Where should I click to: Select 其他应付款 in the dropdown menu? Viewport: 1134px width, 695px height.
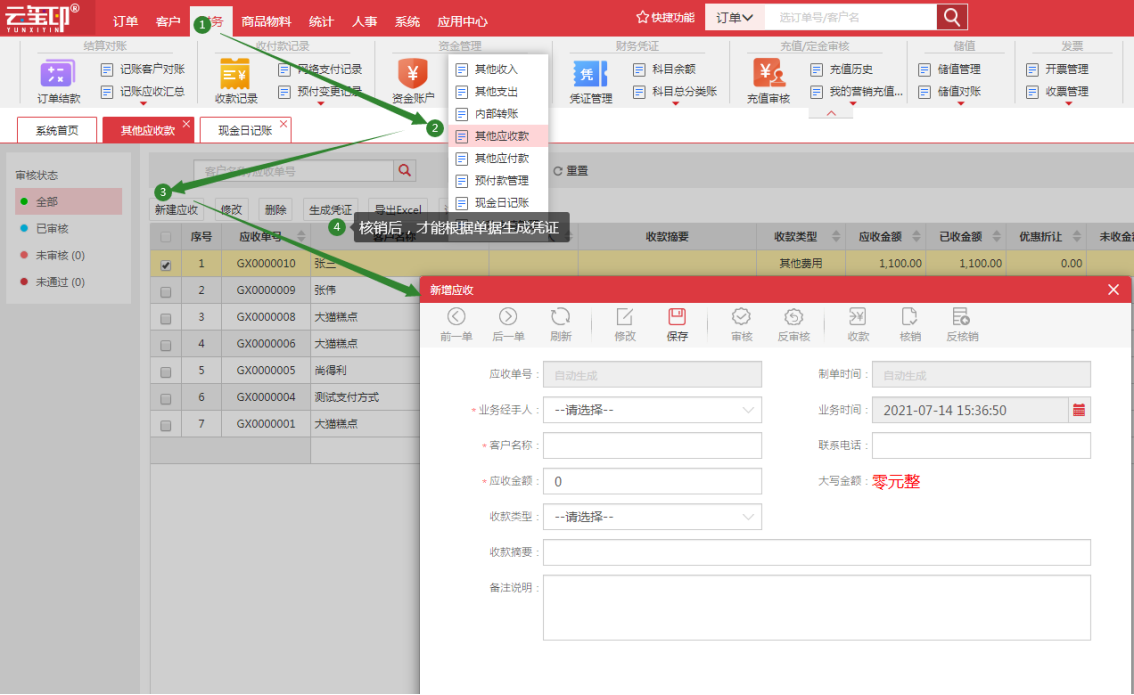click(497, 158)
